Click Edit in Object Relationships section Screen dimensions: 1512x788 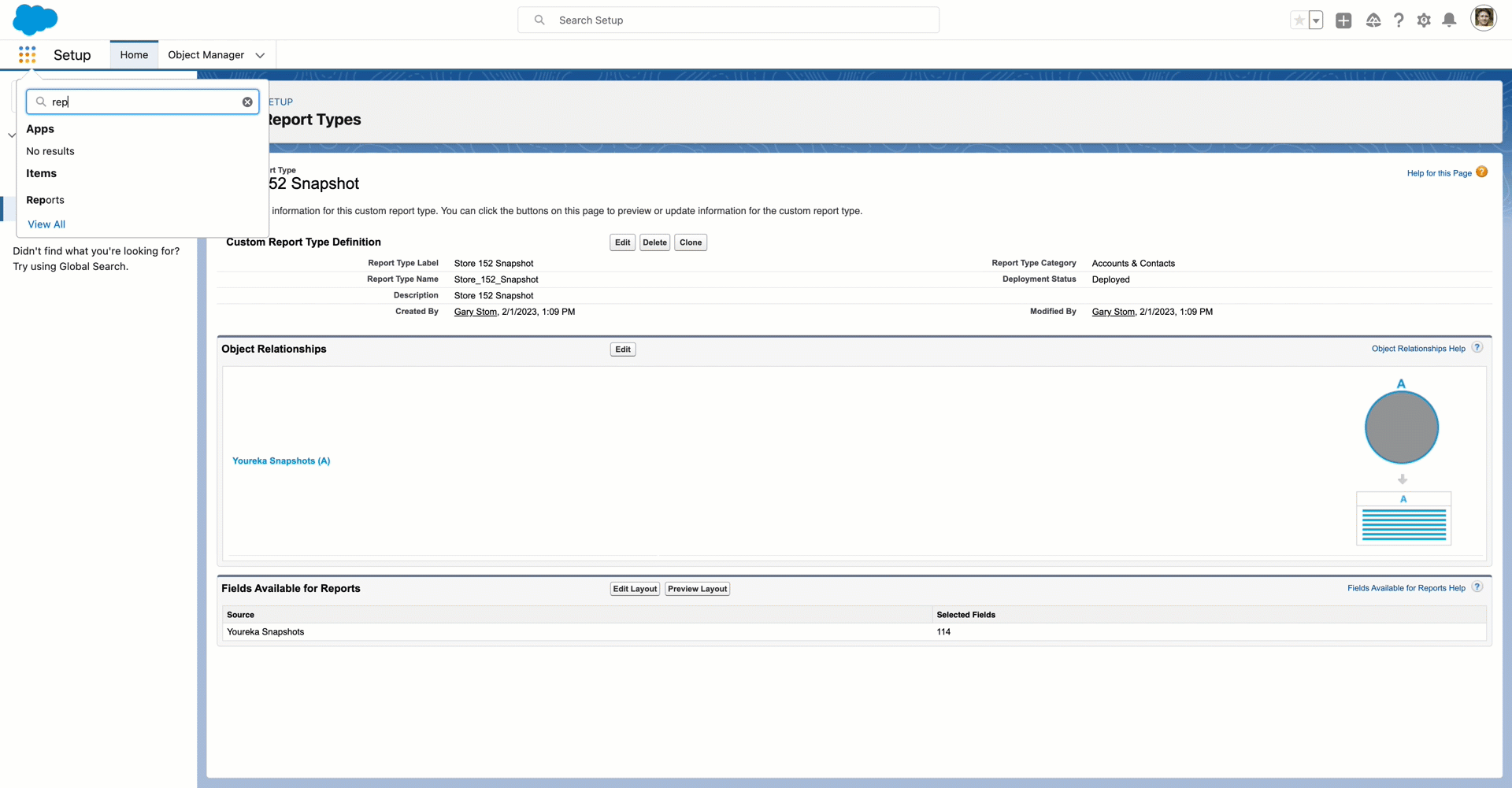point(623,350)
